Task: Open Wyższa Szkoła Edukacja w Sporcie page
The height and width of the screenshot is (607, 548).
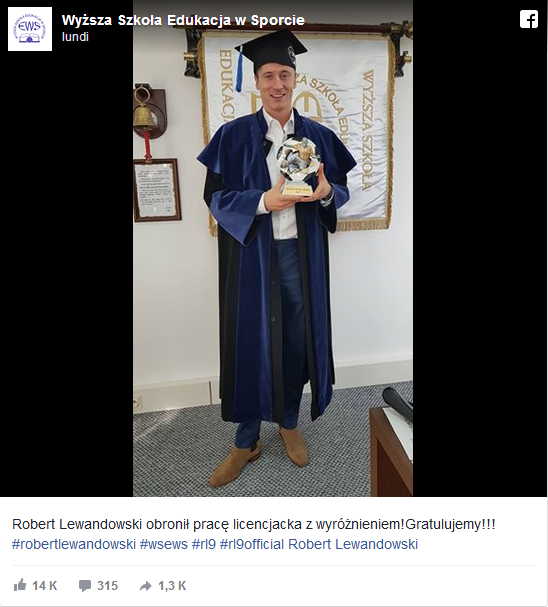Action: coord(183,20)
